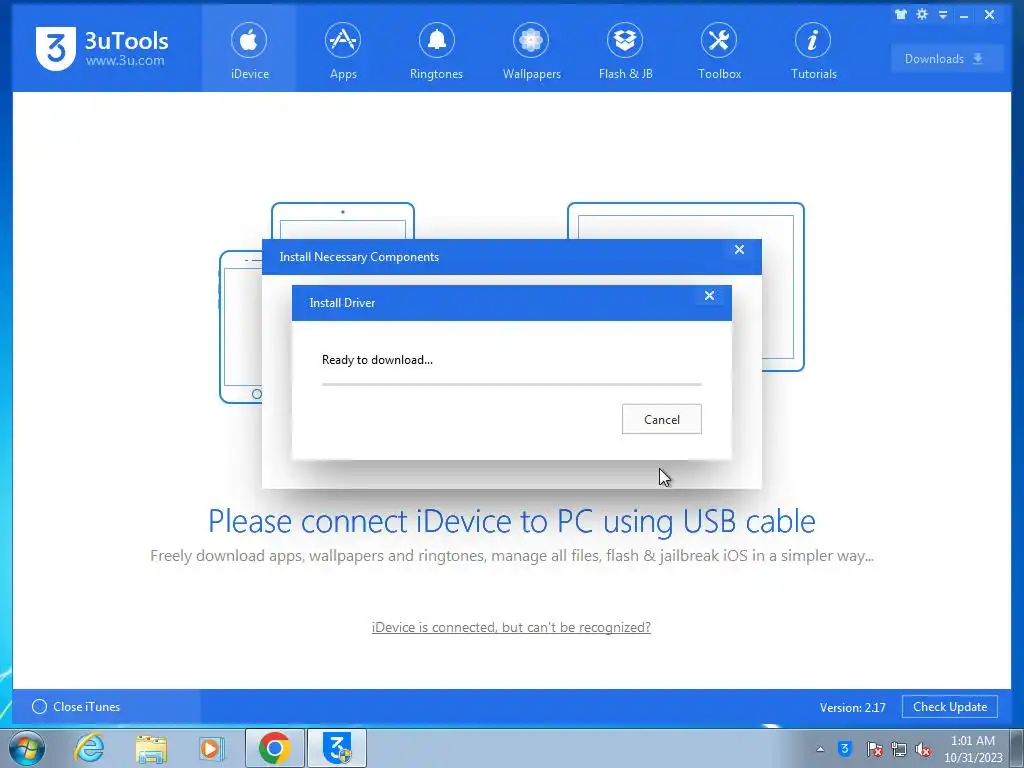
Task: View the Tutorials tab
Action: pos(813,49)
